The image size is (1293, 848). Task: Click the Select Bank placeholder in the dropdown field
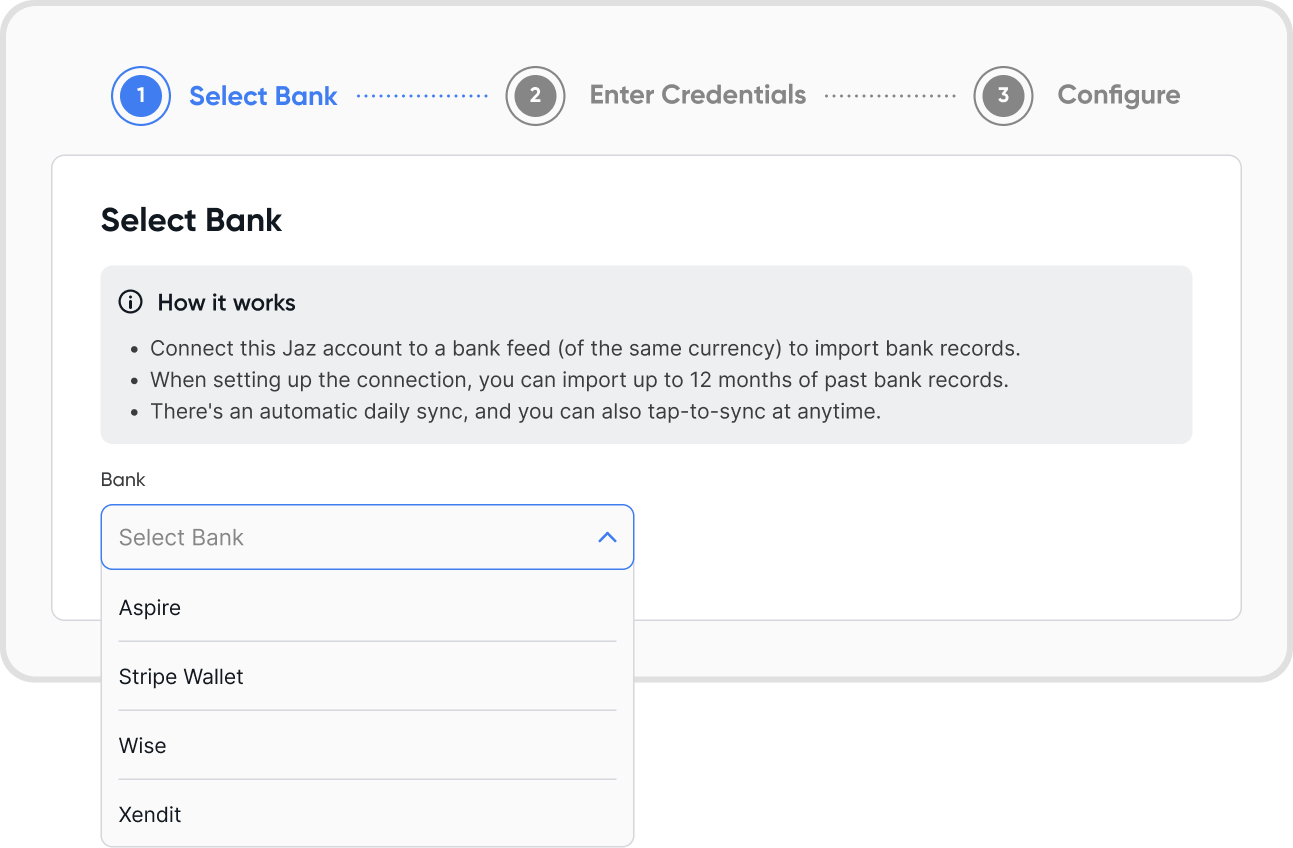pos(181,537)
